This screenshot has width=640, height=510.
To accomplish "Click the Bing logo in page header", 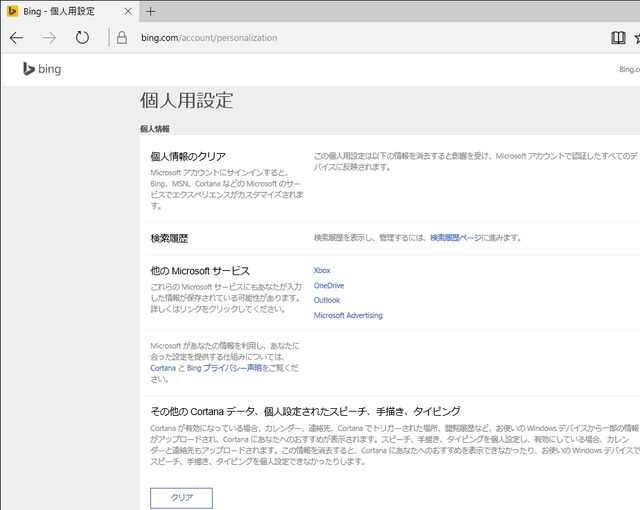I will (x=42, y=69).
